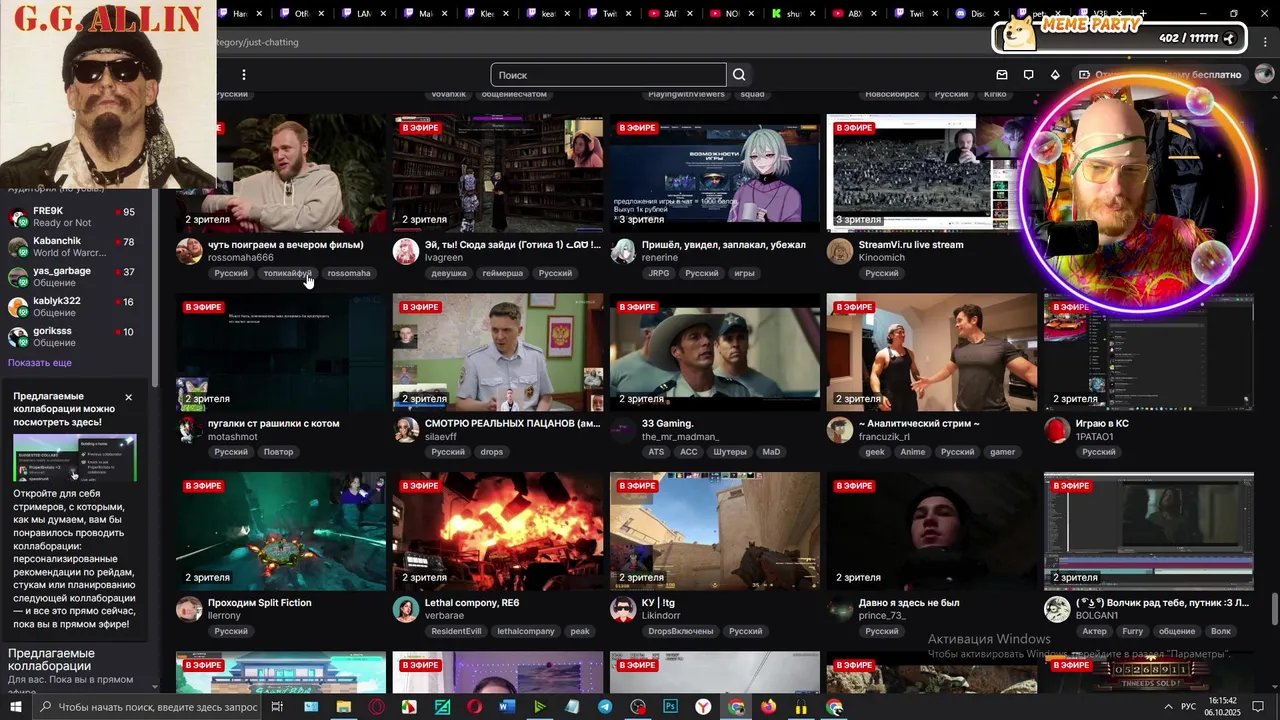
Task: Switch the РУС keyboard language indicator
Action: tap(1188, 707)
